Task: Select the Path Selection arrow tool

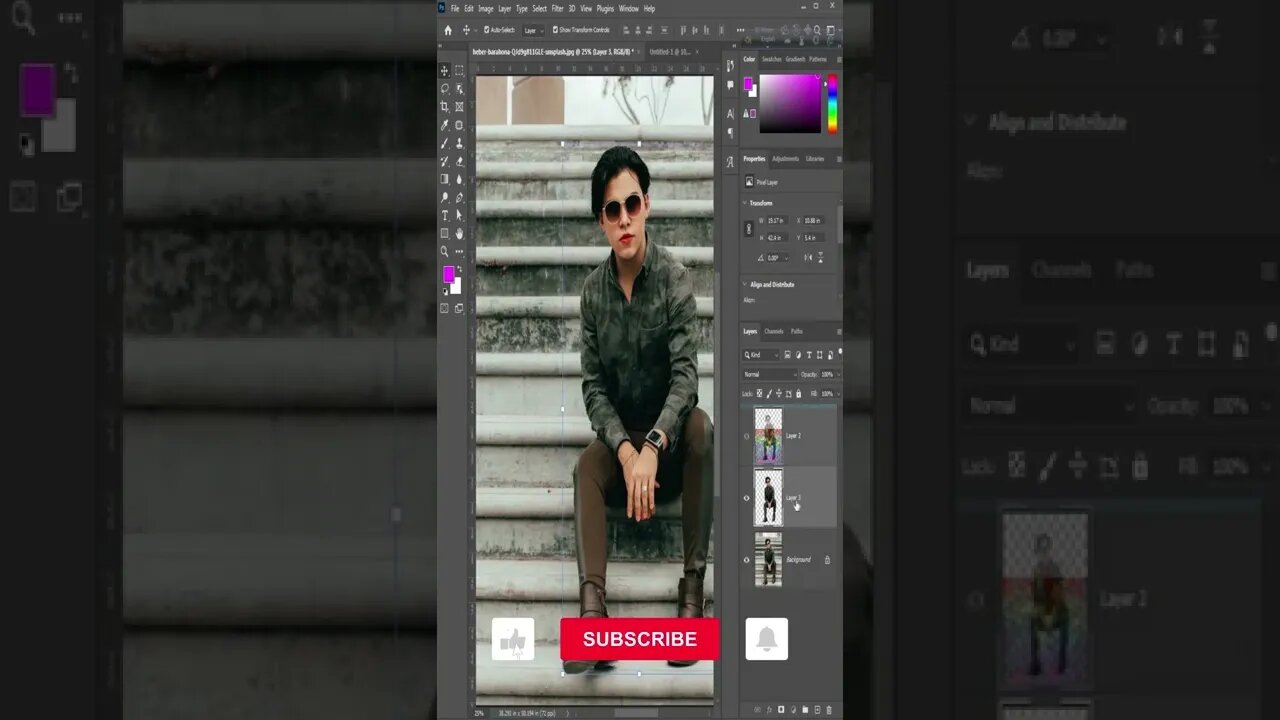Action: point(459,215)
